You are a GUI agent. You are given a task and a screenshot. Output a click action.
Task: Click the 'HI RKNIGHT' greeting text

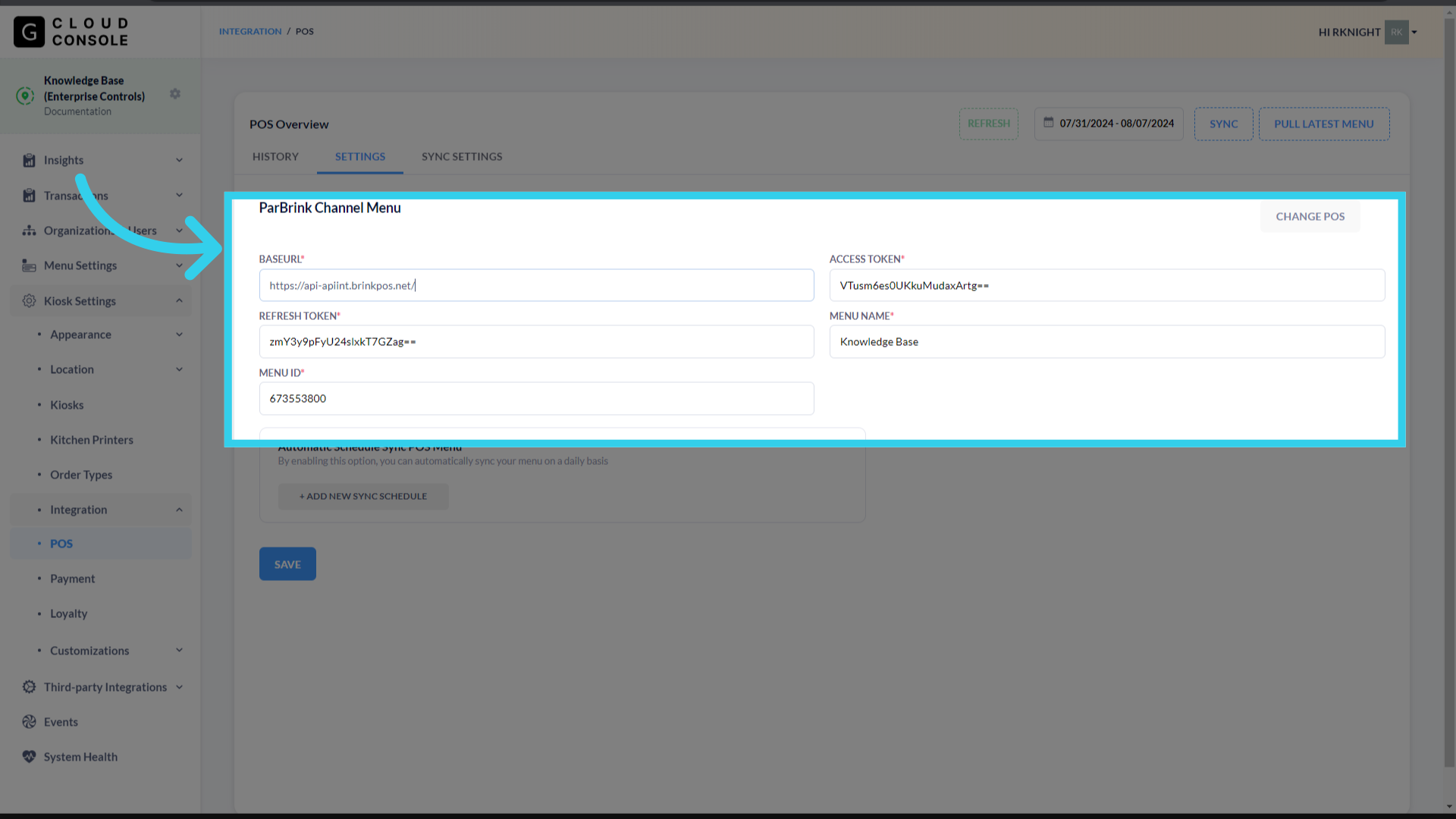[x=1349, y=32]
